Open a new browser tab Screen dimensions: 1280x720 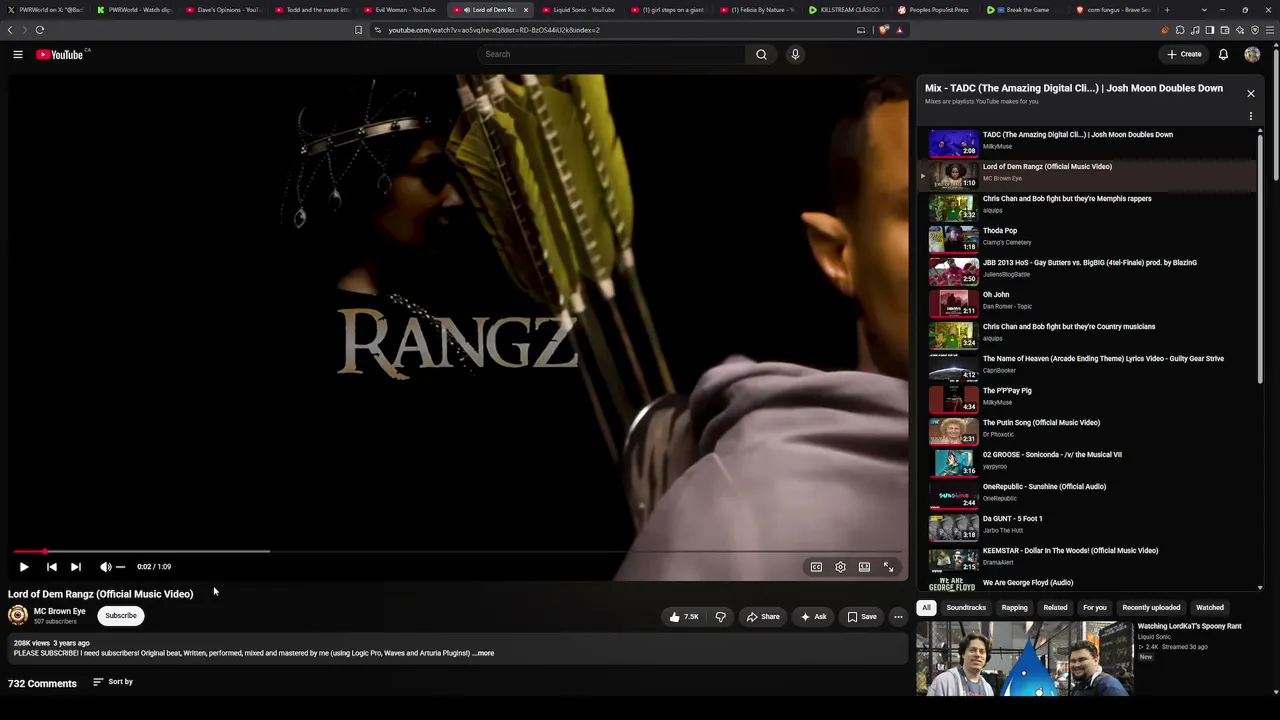pyautogui.click(x=1167, y=10)
